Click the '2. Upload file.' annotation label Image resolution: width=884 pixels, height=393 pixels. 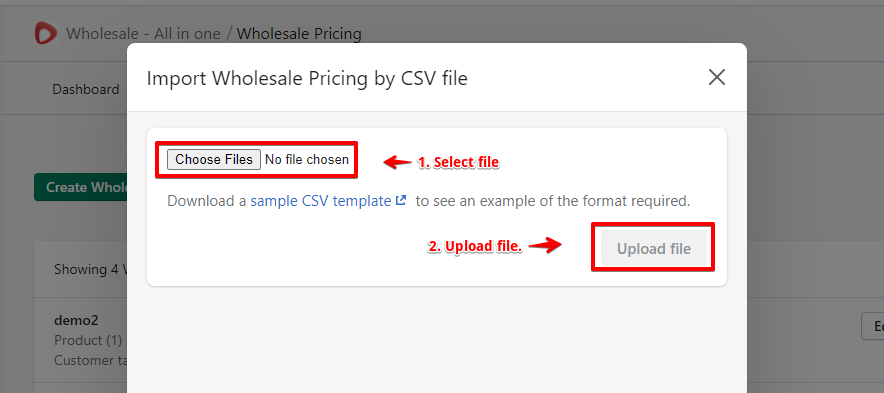(x=475, y=246)
